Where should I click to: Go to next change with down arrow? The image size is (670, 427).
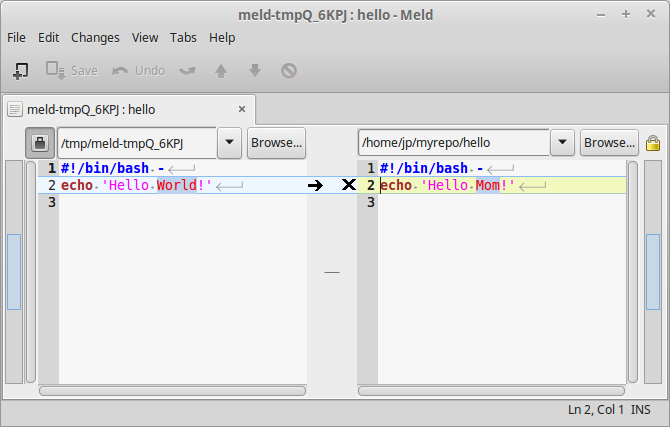coord(255,71)
